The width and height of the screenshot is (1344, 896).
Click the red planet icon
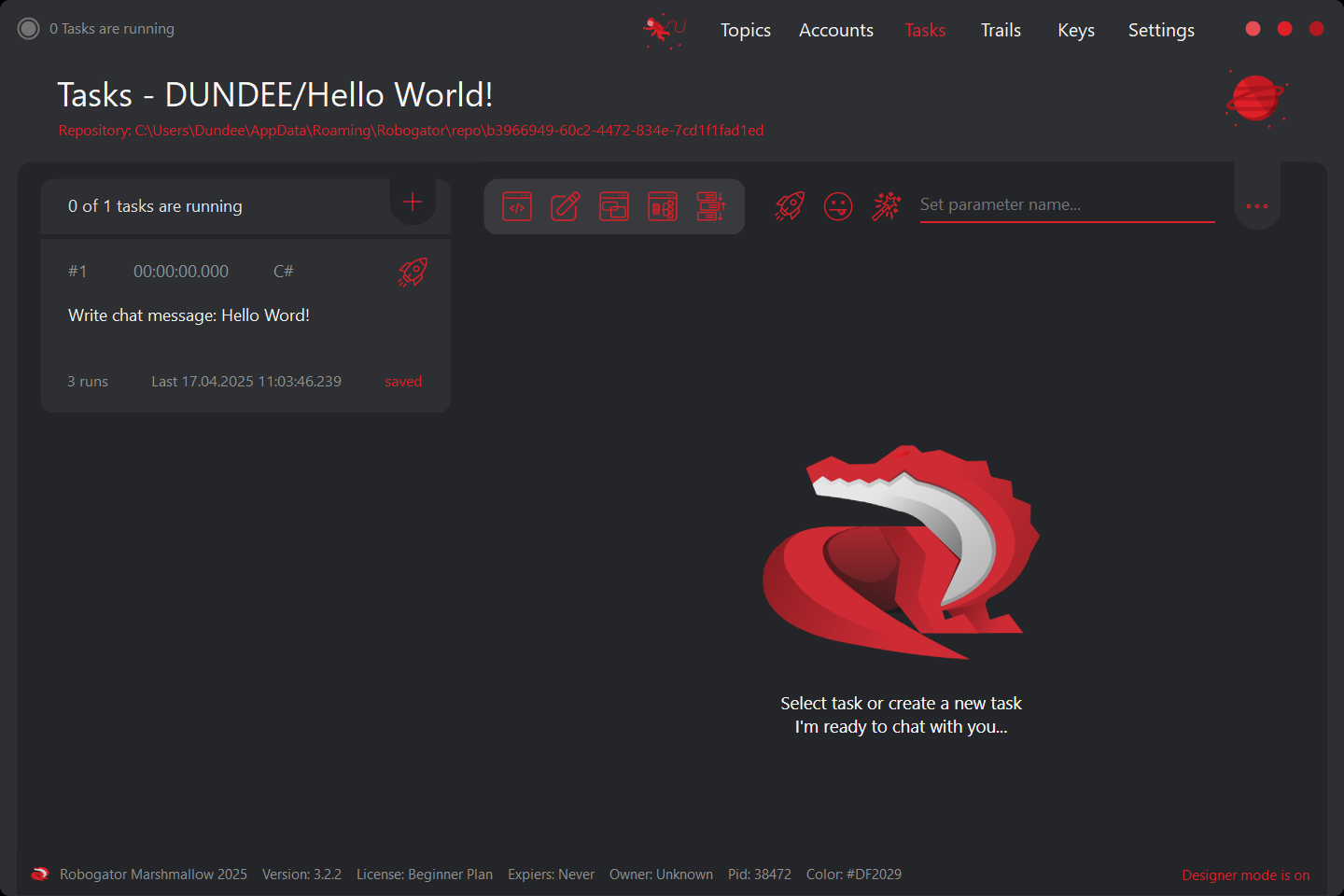tap(1257, 98)
